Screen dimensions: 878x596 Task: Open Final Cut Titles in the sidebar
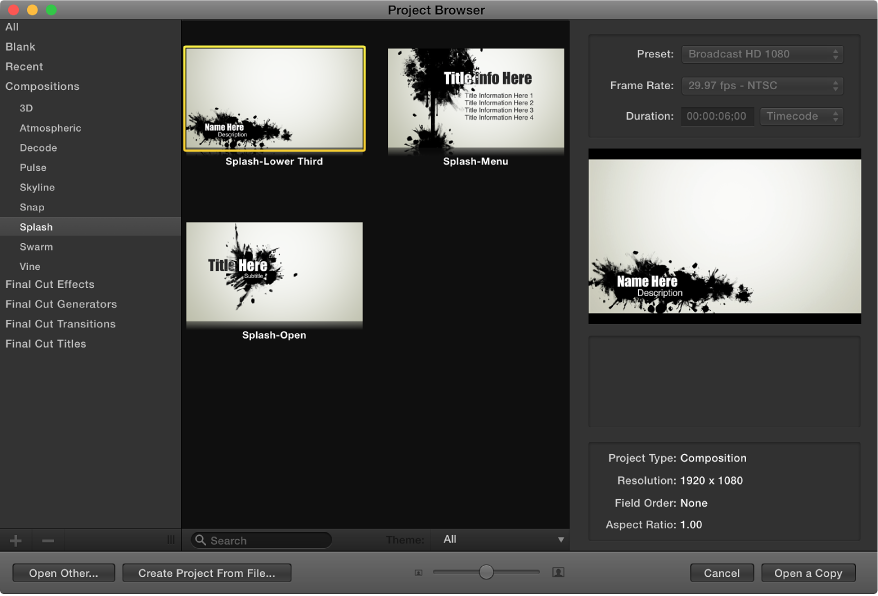pyautogui.click(x=44, y=343)
